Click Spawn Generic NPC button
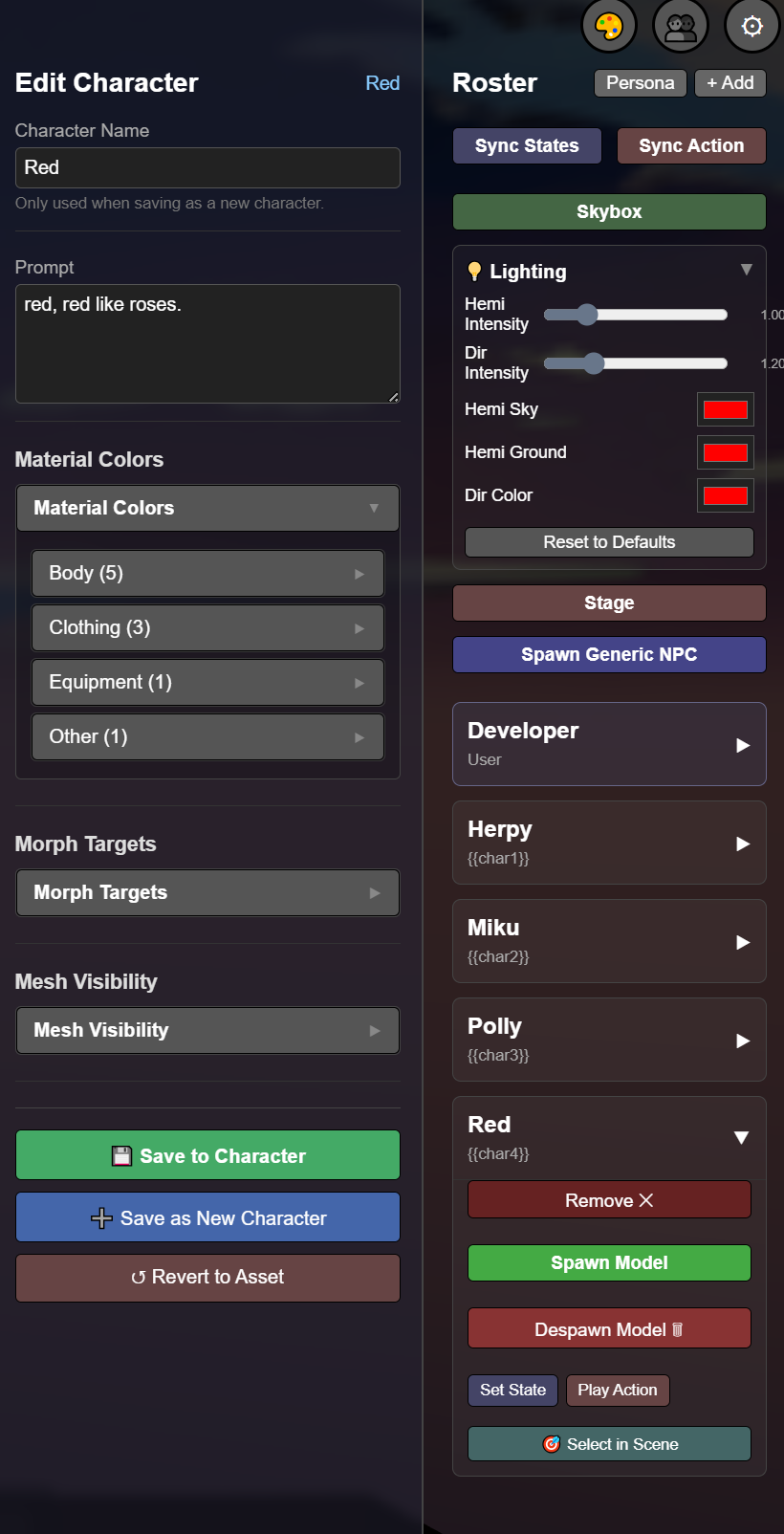Viewport: 784px width, 1534px height. click(609, 654)
